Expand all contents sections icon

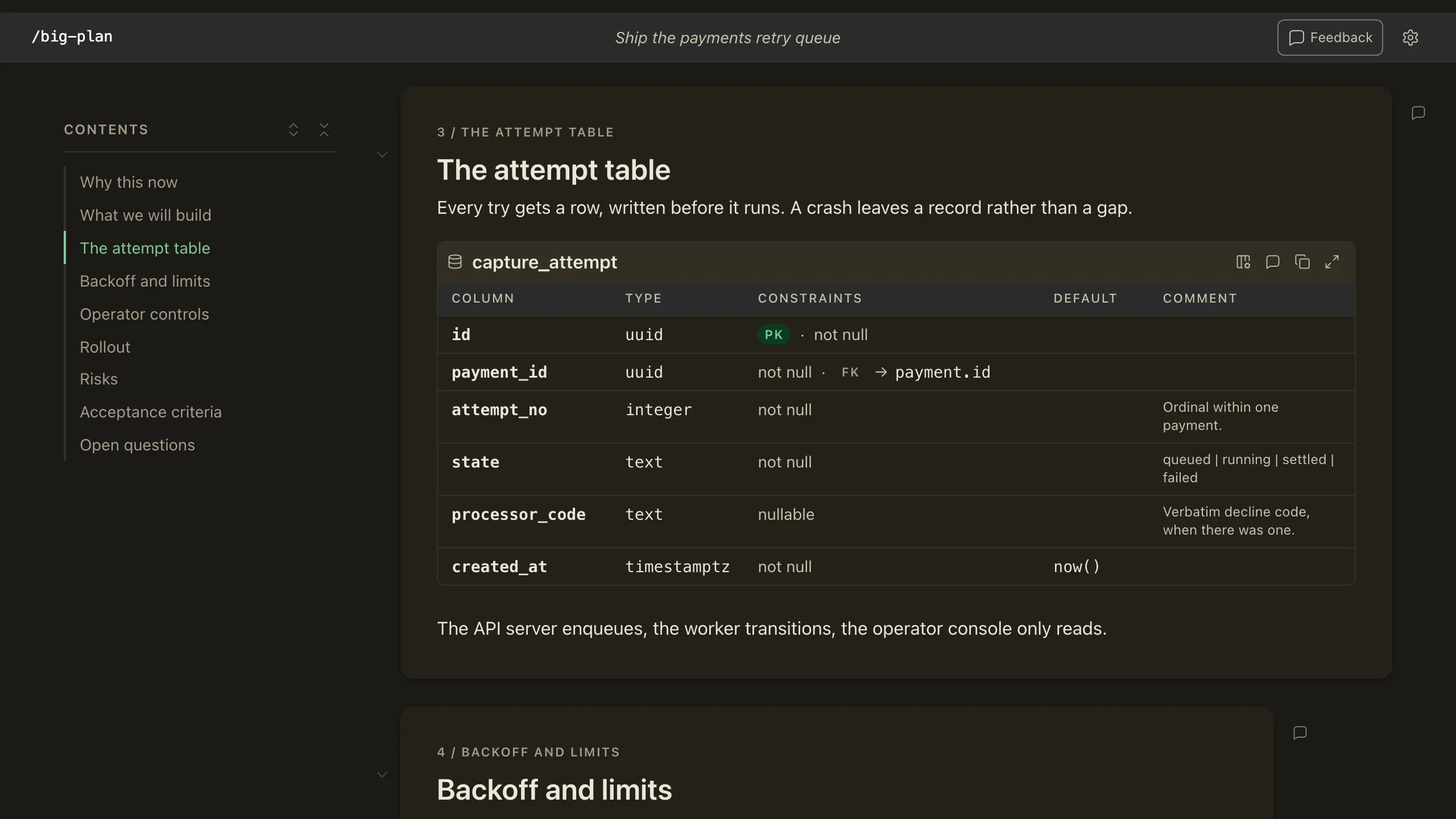(x=293, y=130)
